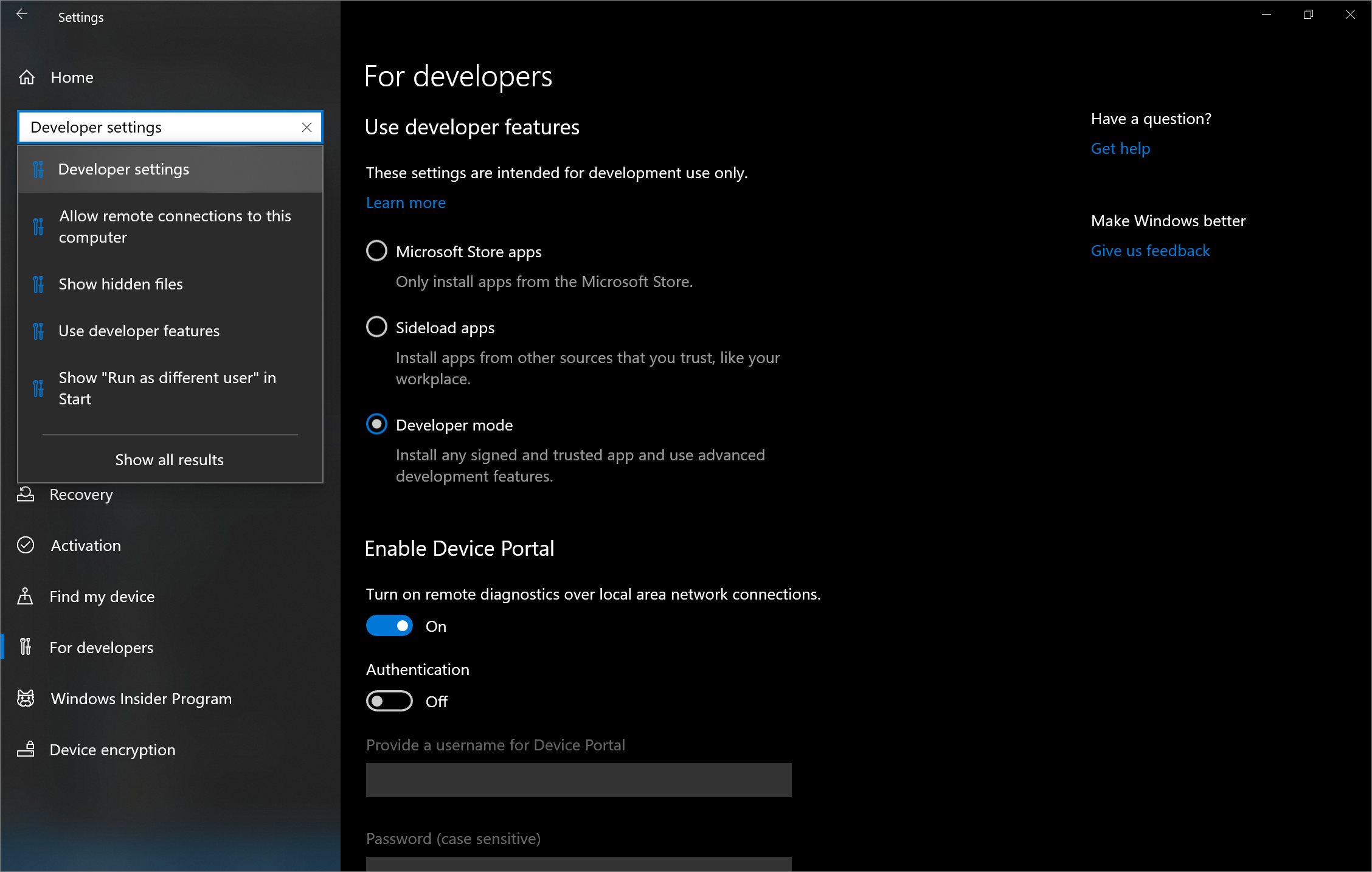Image resolution: width=1372 pixels, height=872 pixels.
Task: Click the Recovery icon in left panel
Action: tap(27, 493)
